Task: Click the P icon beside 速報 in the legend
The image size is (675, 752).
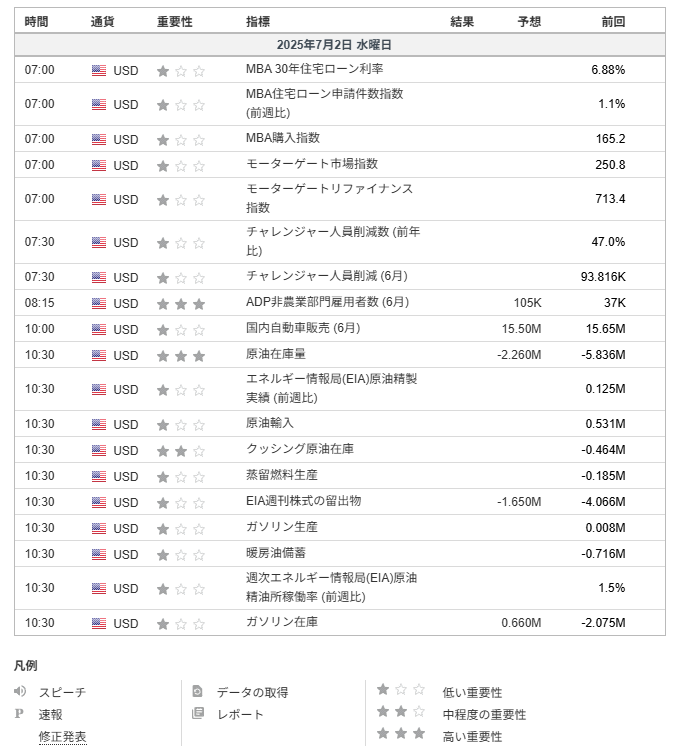Action: 19,714
